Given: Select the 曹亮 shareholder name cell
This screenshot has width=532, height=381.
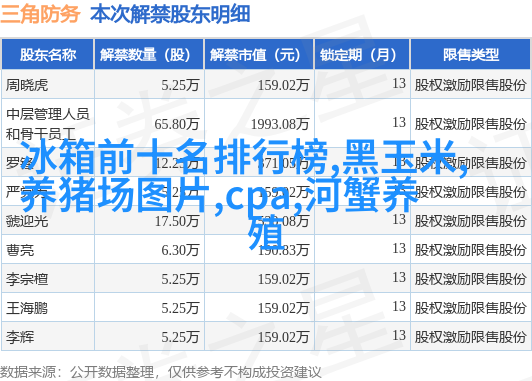Looking at the screenshot, I should click(x=20, y=250).
